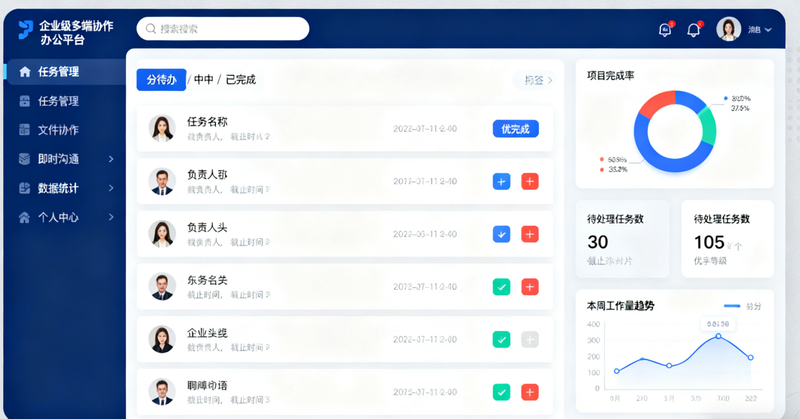Click avatar on 东务名关 row
This screenshot has width=800, height=419.
click(x=162, y=286)
